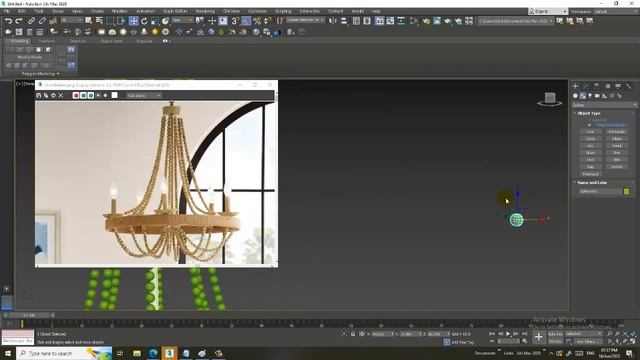Viewport: 640px width, 360px height.
Task: Open the Sign In dropdown
Action: click(548, 11)
